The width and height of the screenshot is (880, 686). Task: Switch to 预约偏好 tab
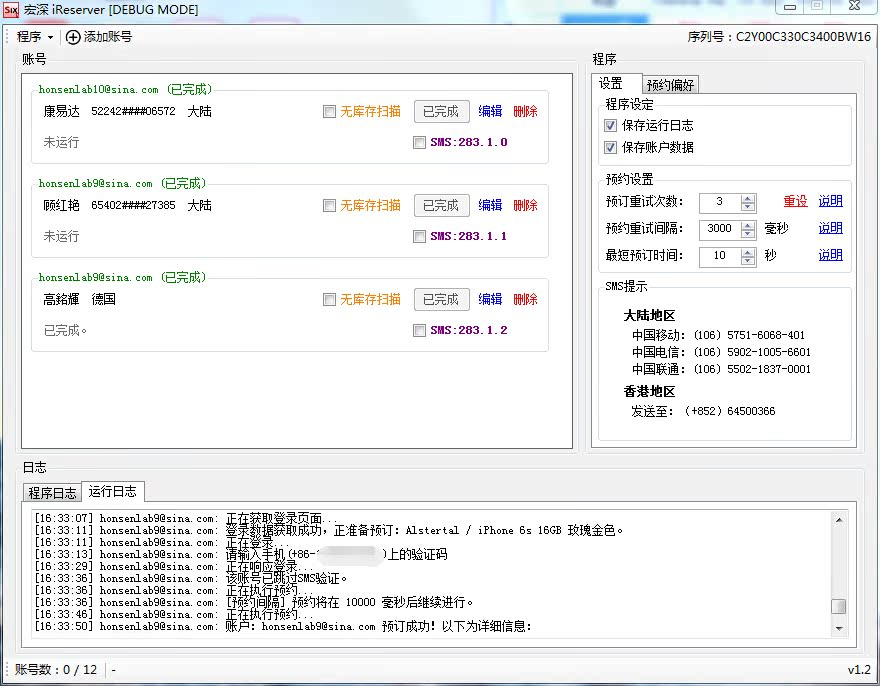point(670,85)
